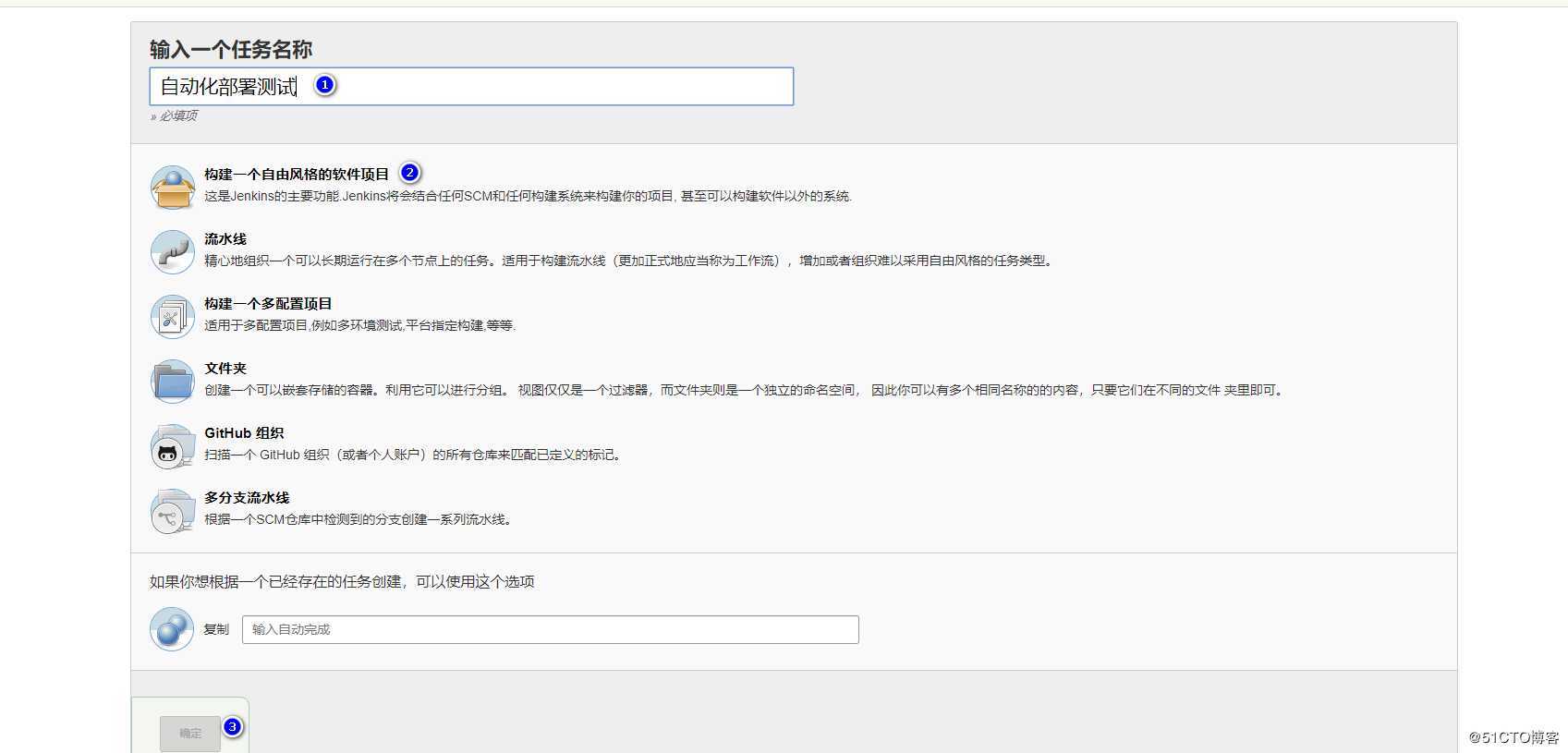1568x753 pixels.
Task: Select the GitHub 组织 item title
Action: [244, 432]
